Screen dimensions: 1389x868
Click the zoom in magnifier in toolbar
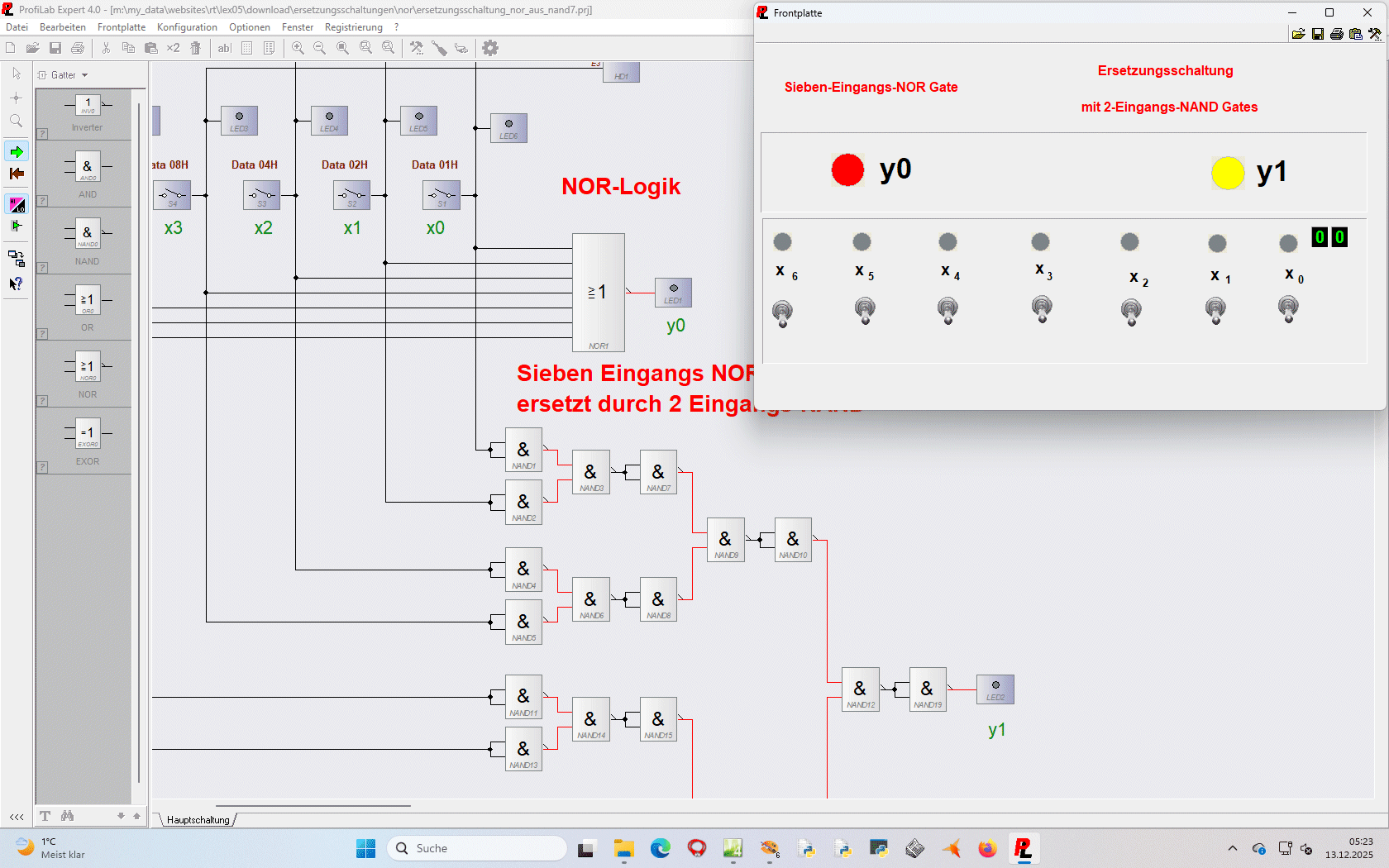click(x=298, y=49)
